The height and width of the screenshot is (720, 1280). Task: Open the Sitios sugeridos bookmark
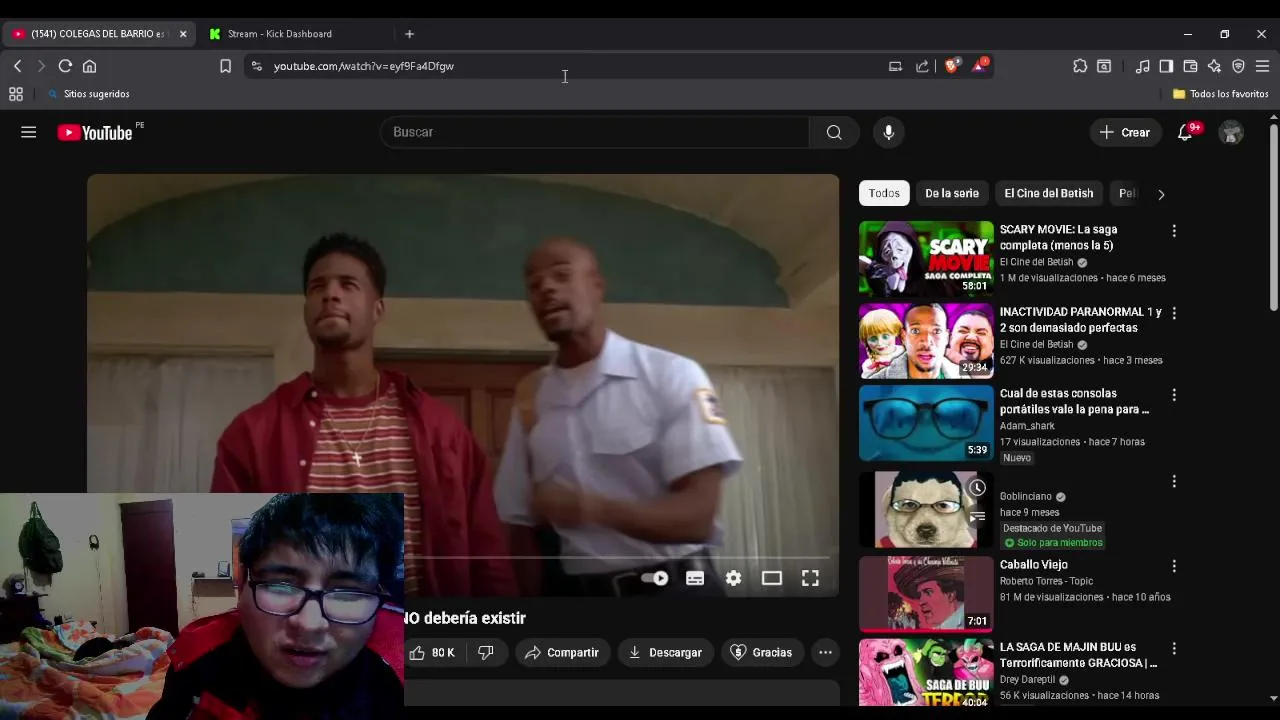click(89, 94)
